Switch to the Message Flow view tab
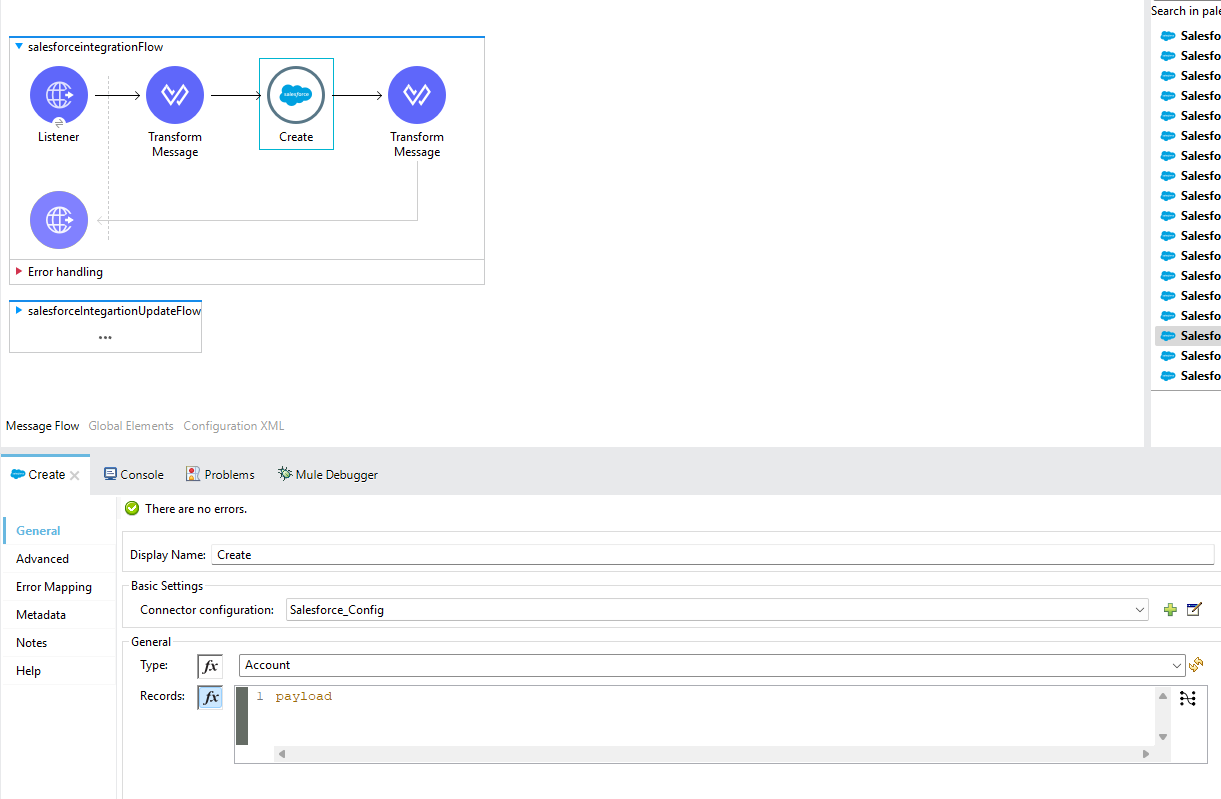The height and width of the screenshot is (799, 1221). click(43, 426)
